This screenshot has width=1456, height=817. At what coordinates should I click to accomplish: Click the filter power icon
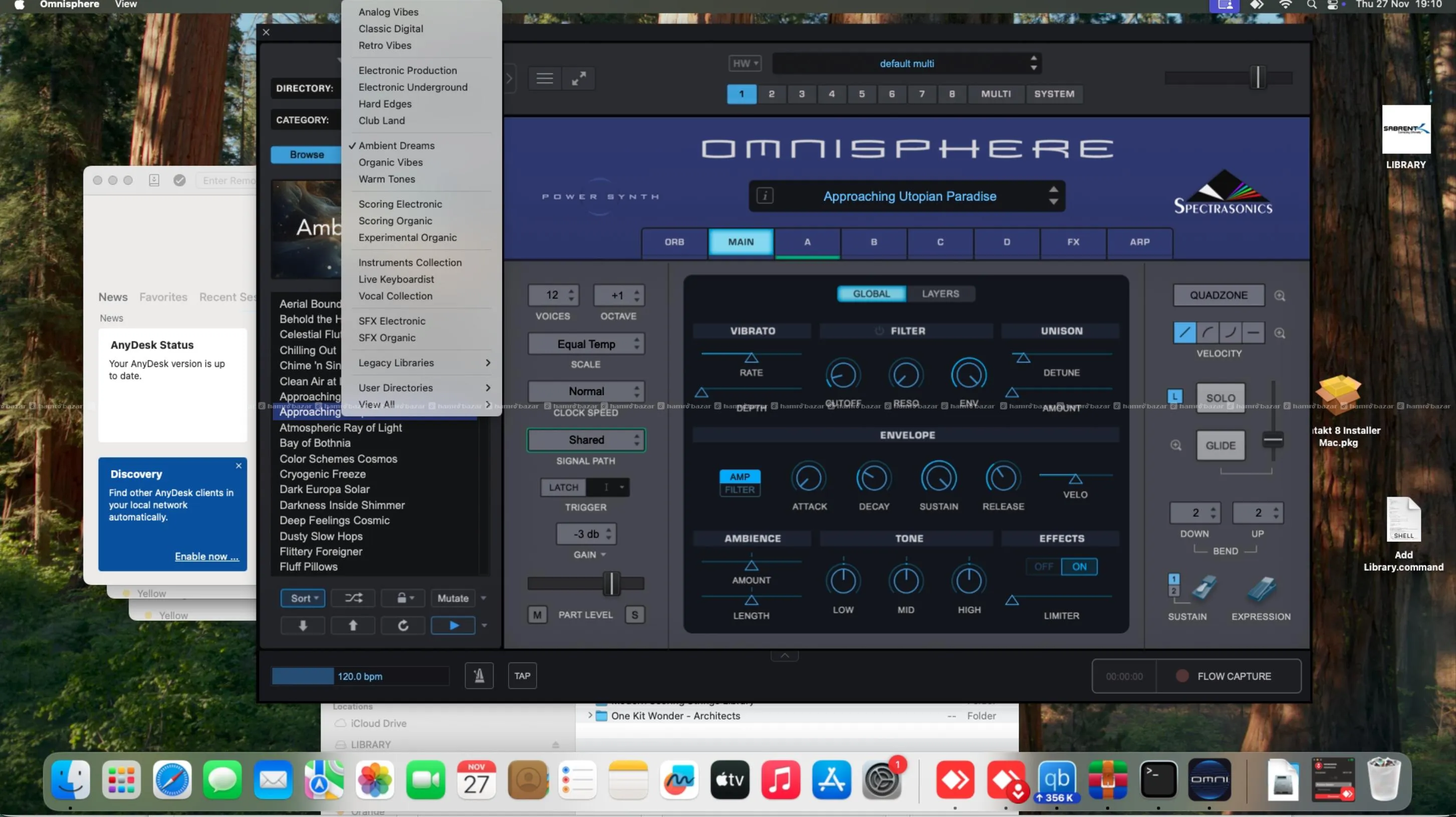tap(879, 331)
